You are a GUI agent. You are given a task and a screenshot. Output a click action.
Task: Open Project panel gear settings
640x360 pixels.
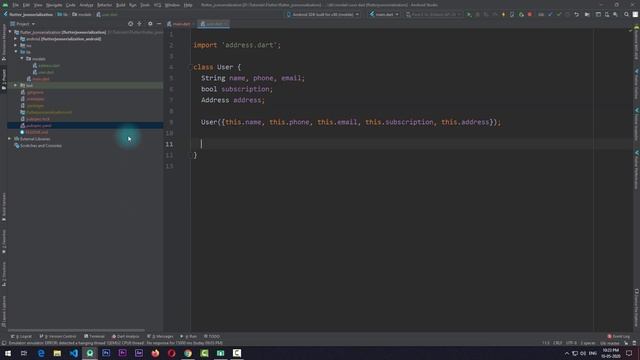coord(150,24)
